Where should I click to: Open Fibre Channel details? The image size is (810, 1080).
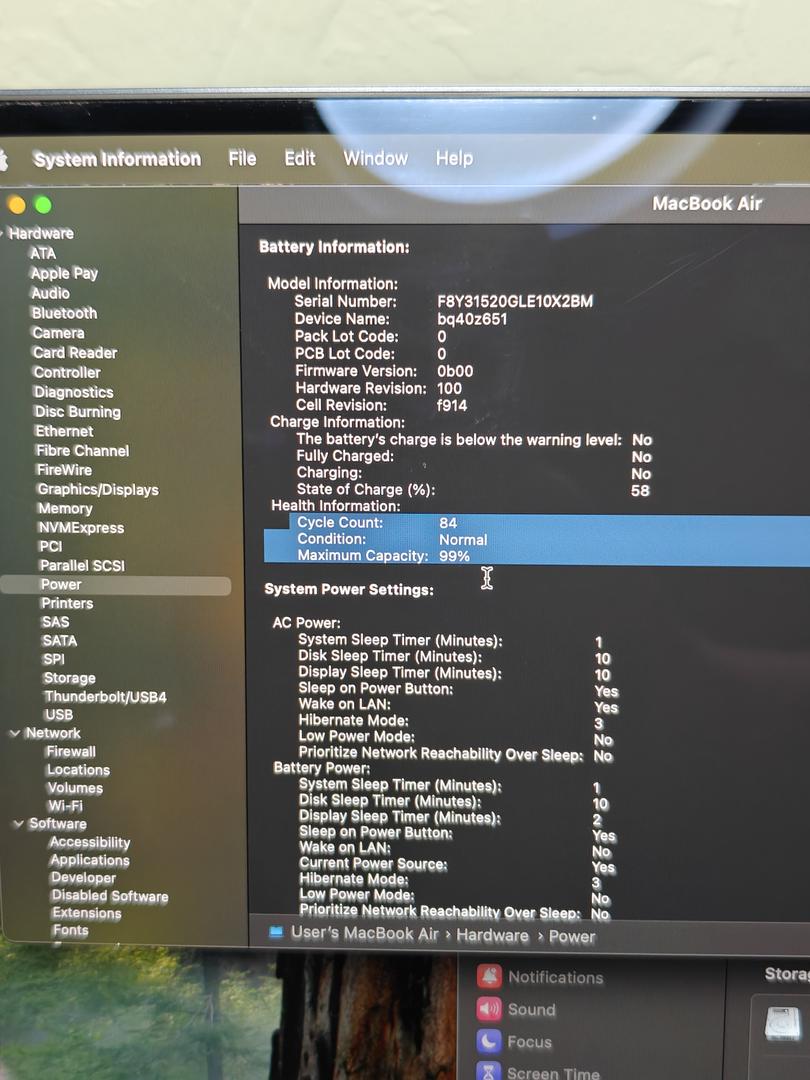pyautogui.click(x=83, y=451)
